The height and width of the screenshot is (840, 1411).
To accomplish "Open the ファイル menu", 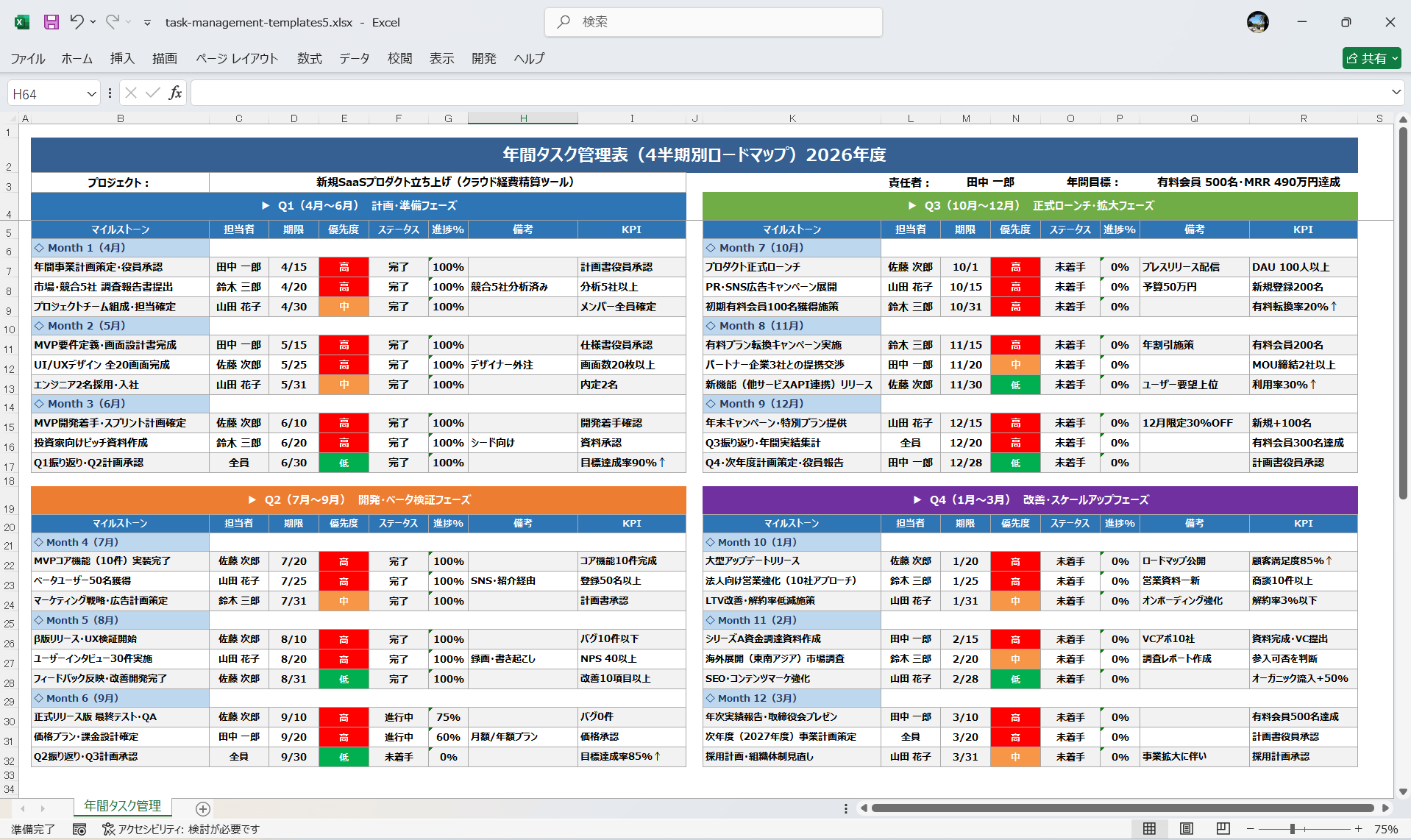I will tap(28, 58).
